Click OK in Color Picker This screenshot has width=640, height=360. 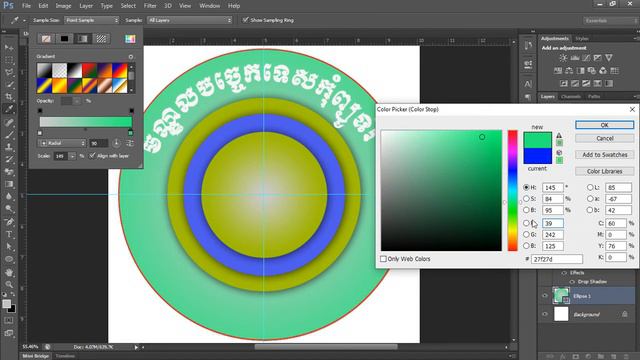pos(604,125)
